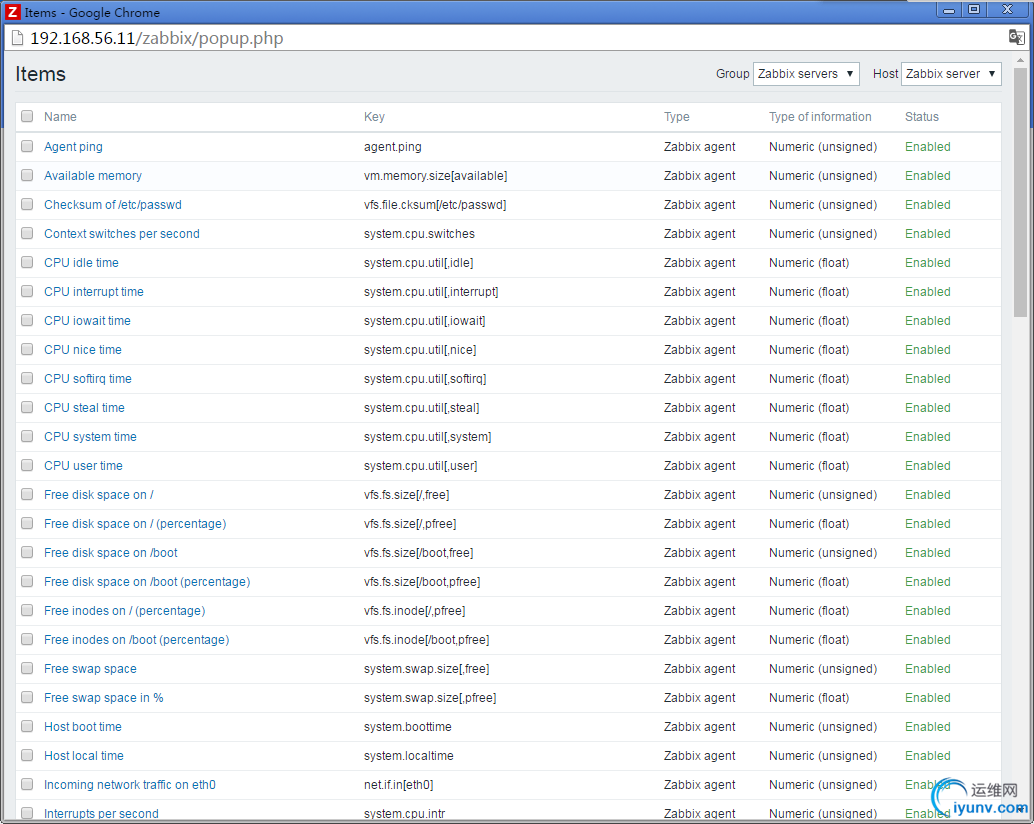Click the translate page icon in address bar
The image size is (1034, 824).
pyautogui.click(x=1016, y=37)
